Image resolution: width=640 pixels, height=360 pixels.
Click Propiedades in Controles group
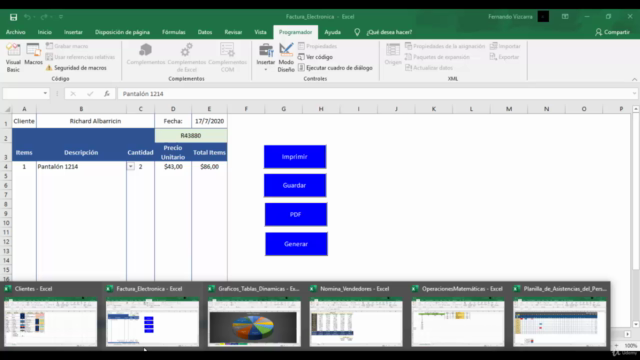pos(318,46)
